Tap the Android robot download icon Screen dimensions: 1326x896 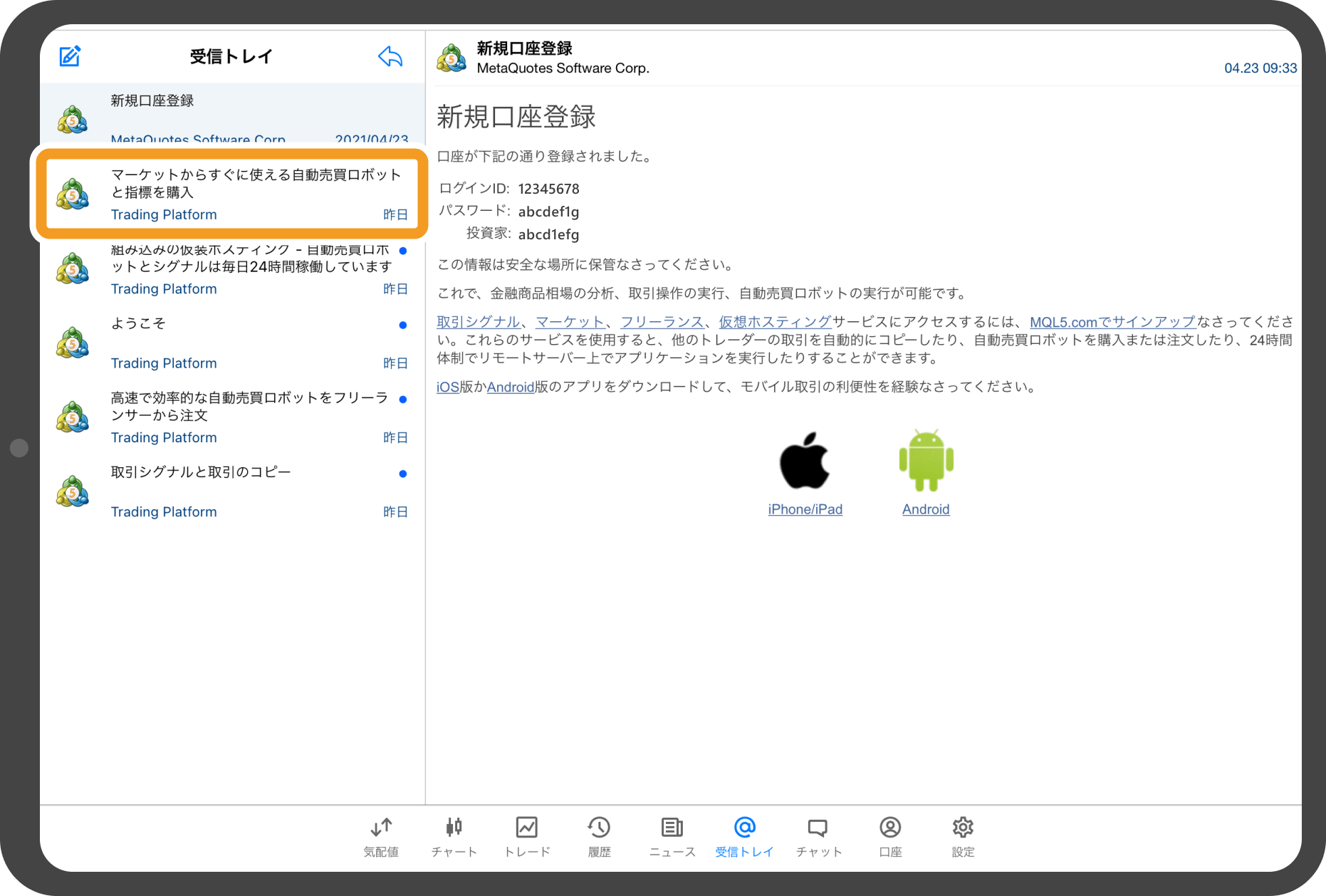pos(926,460)
